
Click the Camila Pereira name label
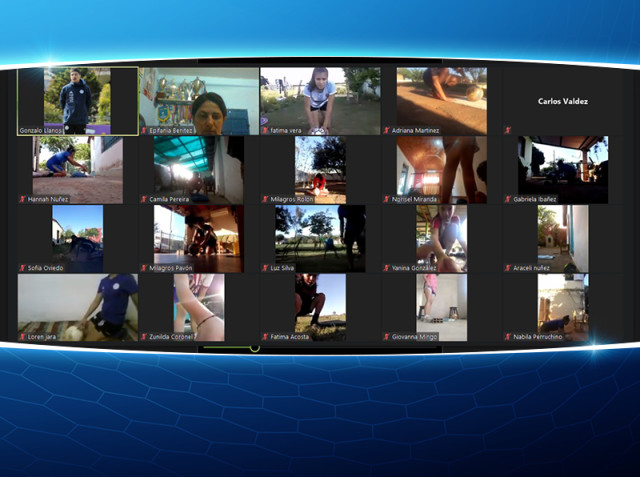(169, 199)
